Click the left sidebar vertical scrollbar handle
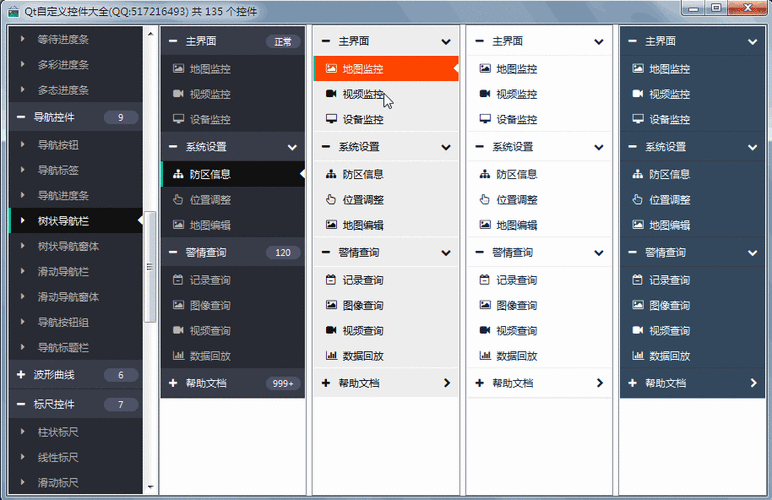772x500 pixels. click(x=150, y=267)
